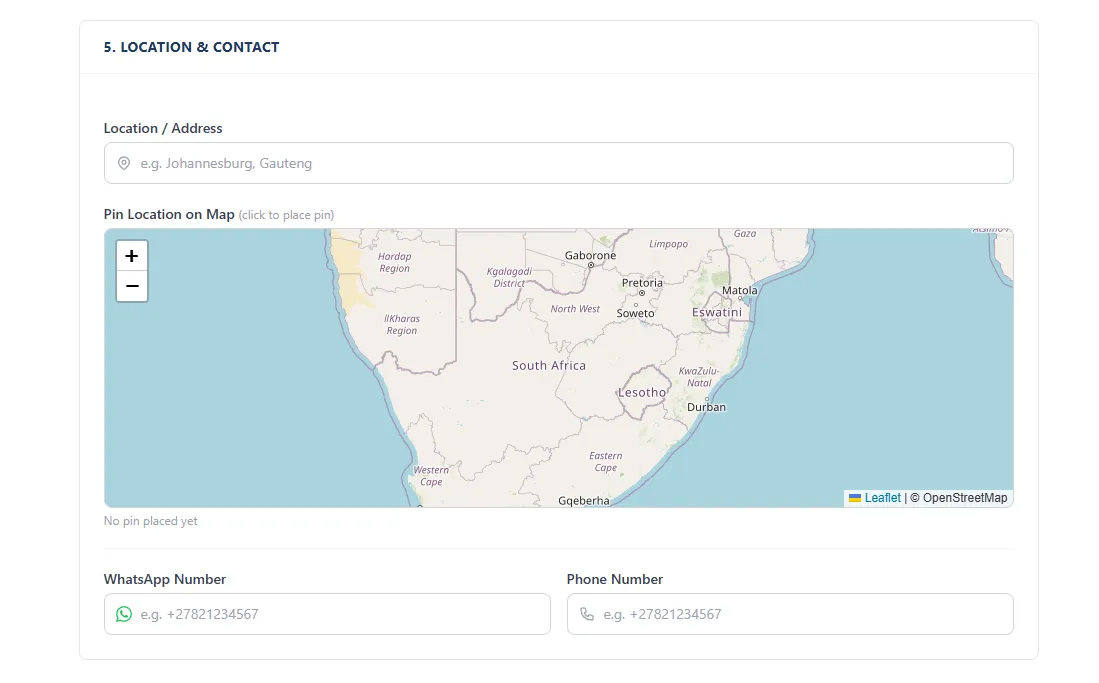
Task: Place pin on Soweto
Action: pyautogui.click(x=635, y=313)
